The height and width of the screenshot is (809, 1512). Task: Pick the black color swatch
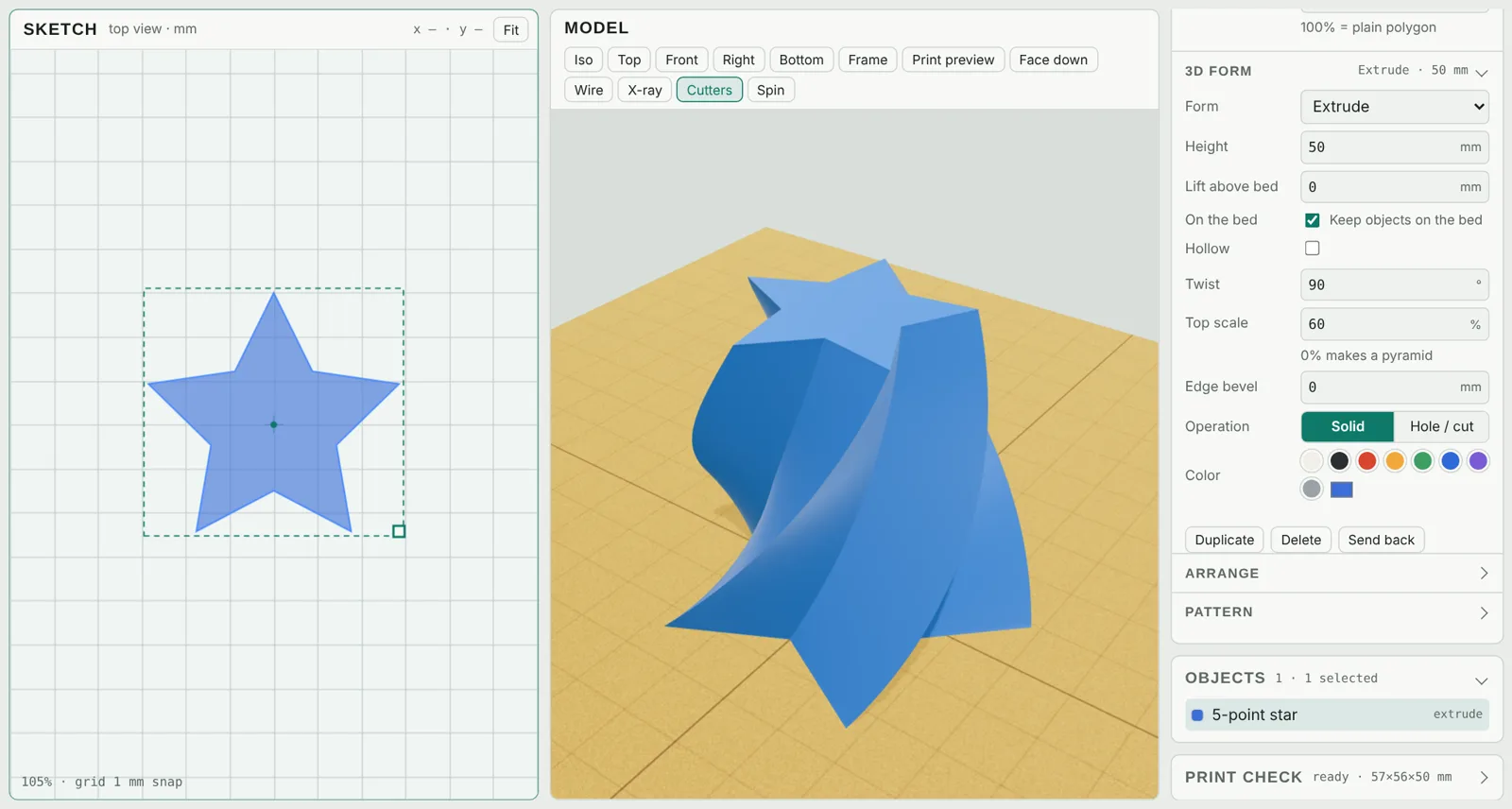click(x=1339, y=460)
